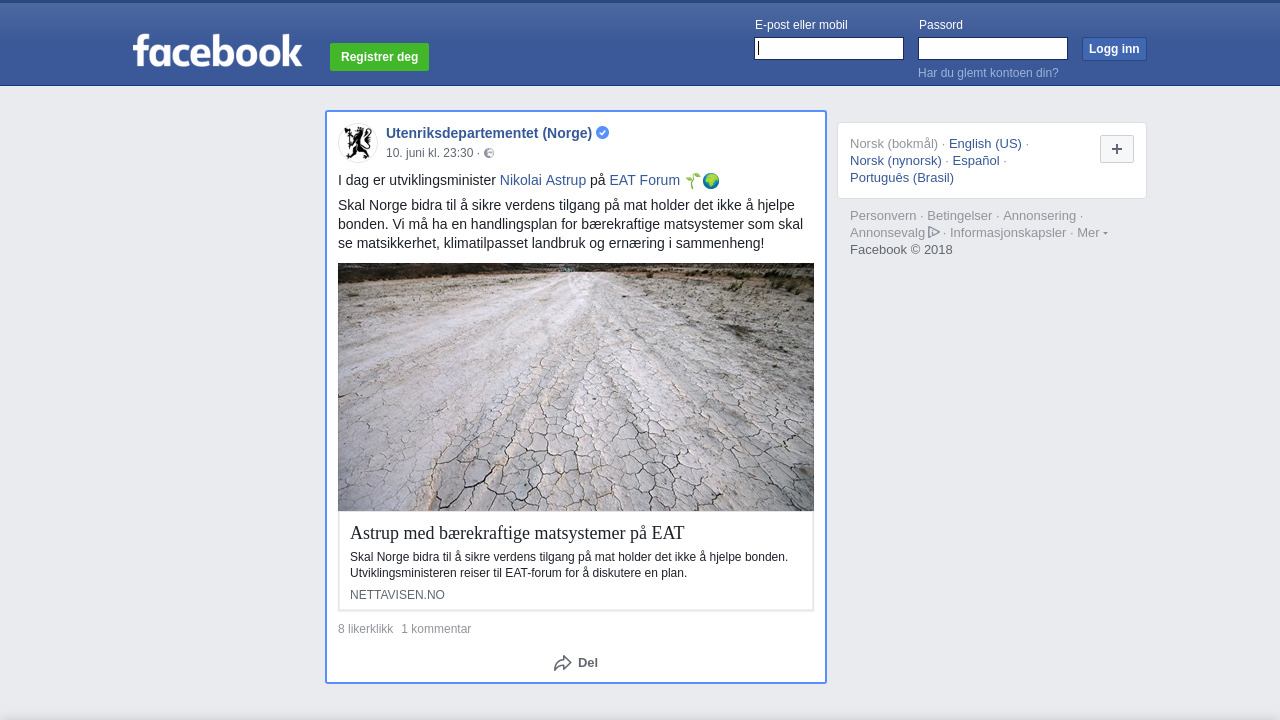Screen dimensions: 1280x720
Task: Click the article description about Utviklingsministeren
Action: pos(569,565)
